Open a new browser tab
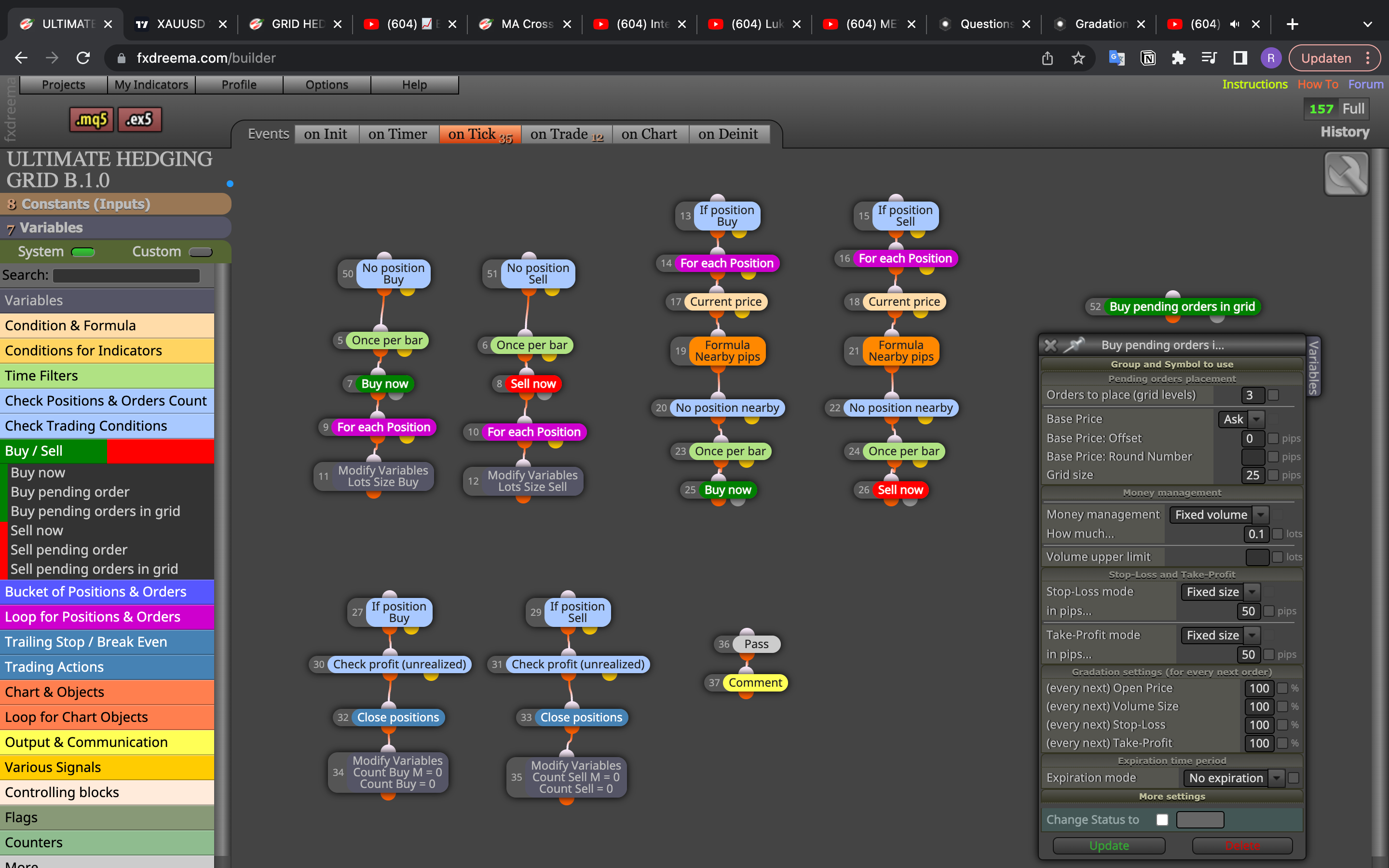The image size is (1389, 868). pos(1292,24)
